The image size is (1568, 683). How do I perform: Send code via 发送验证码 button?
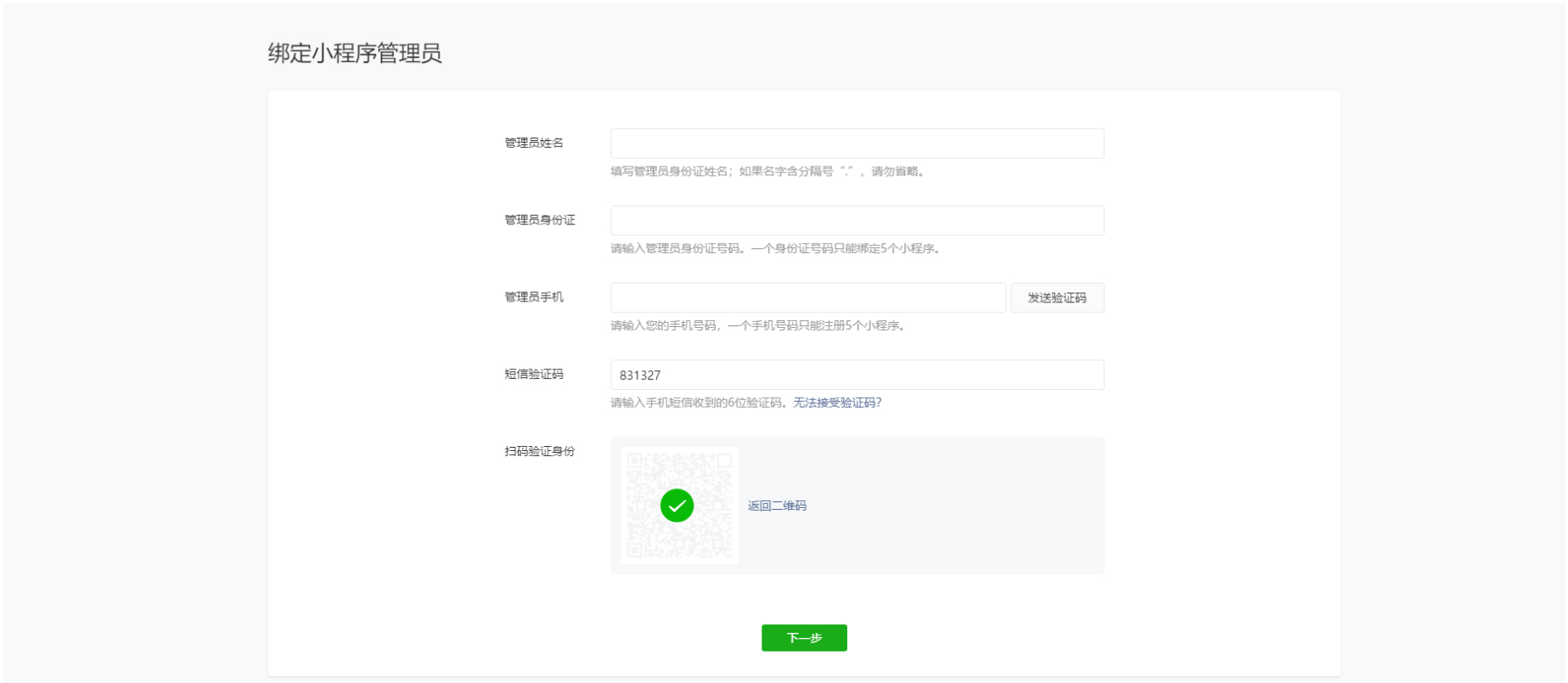pos(1057,297)
